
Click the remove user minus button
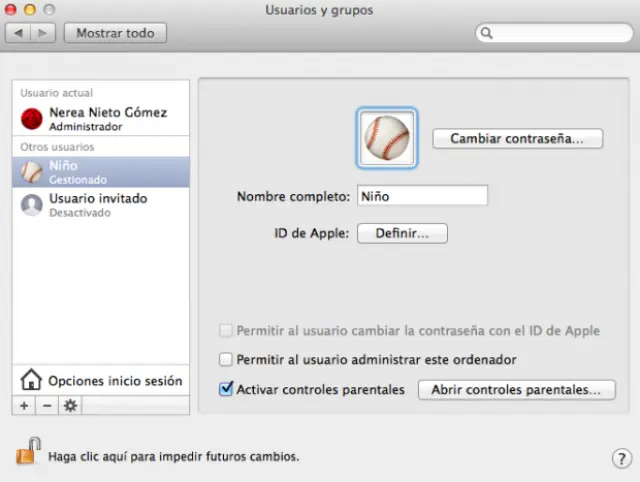pos(46,405)
